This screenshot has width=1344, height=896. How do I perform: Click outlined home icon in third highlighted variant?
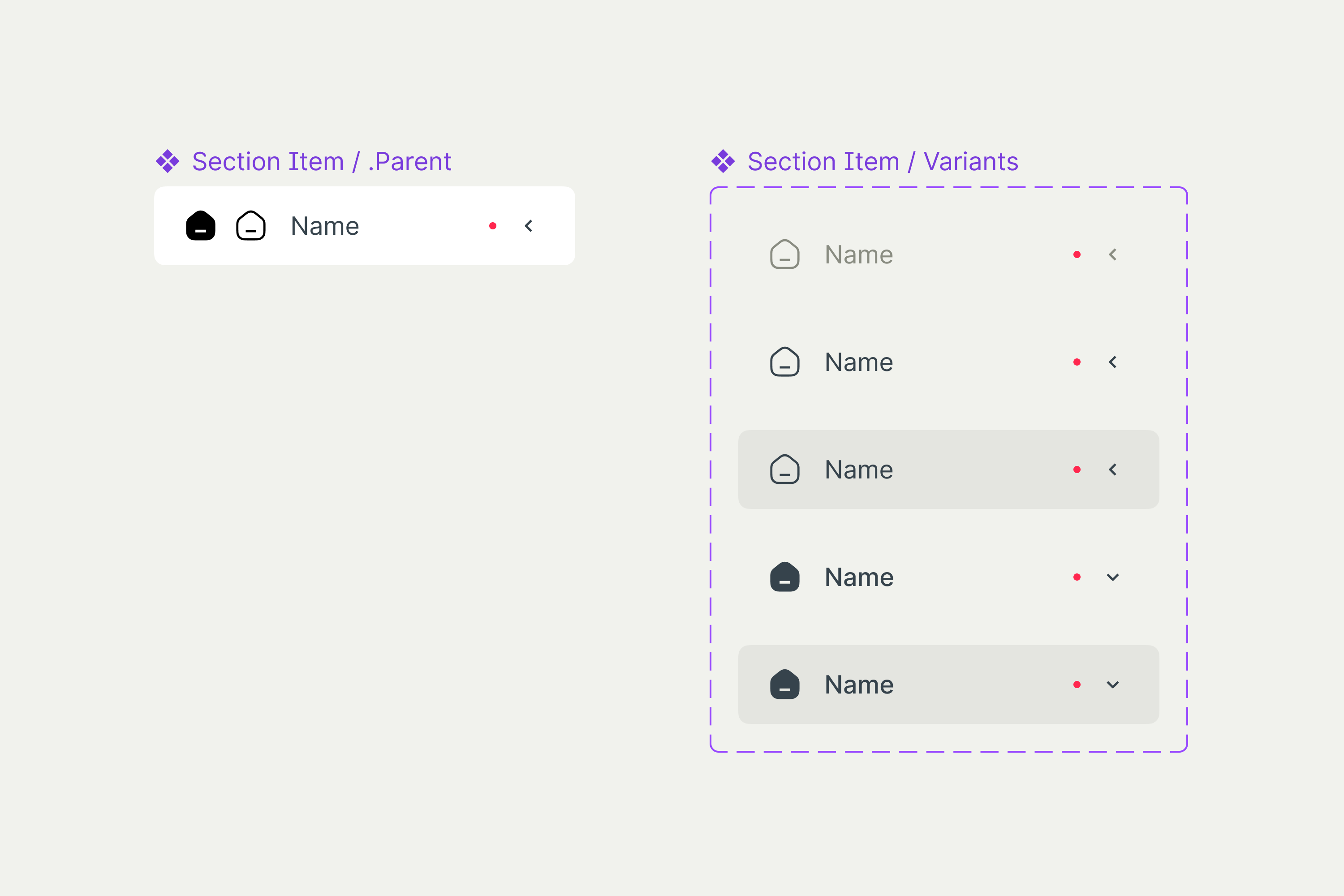click(x=784, y=469)
